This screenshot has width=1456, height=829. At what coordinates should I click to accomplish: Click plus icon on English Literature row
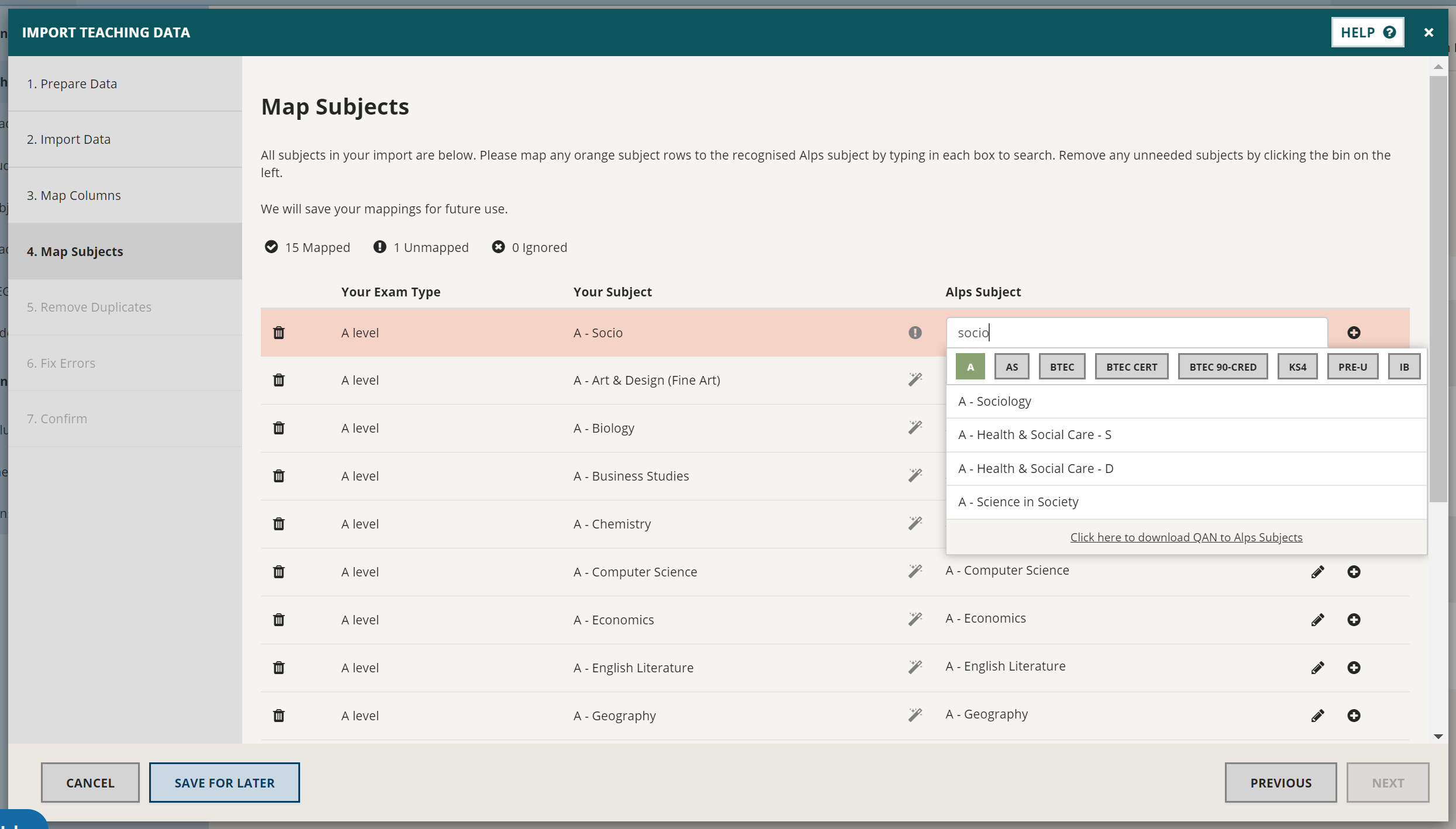click(1354, 668)
